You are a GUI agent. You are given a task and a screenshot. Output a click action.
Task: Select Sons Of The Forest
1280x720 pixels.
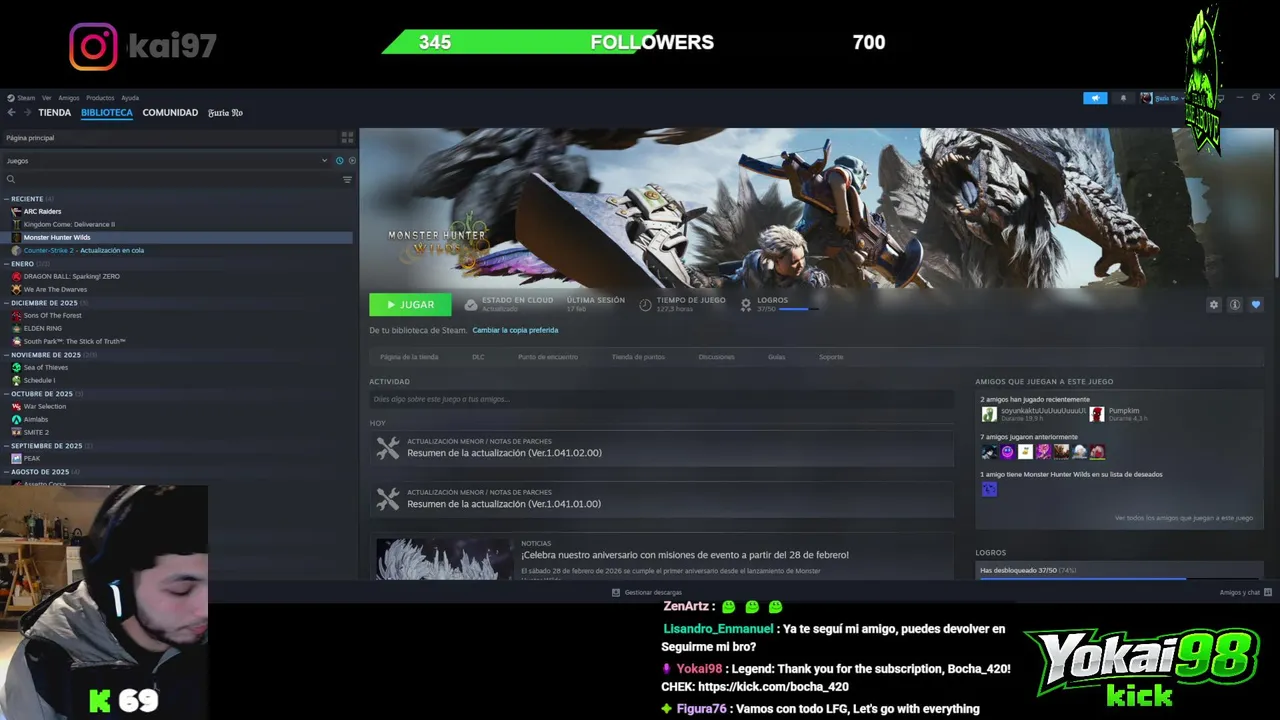53,316
